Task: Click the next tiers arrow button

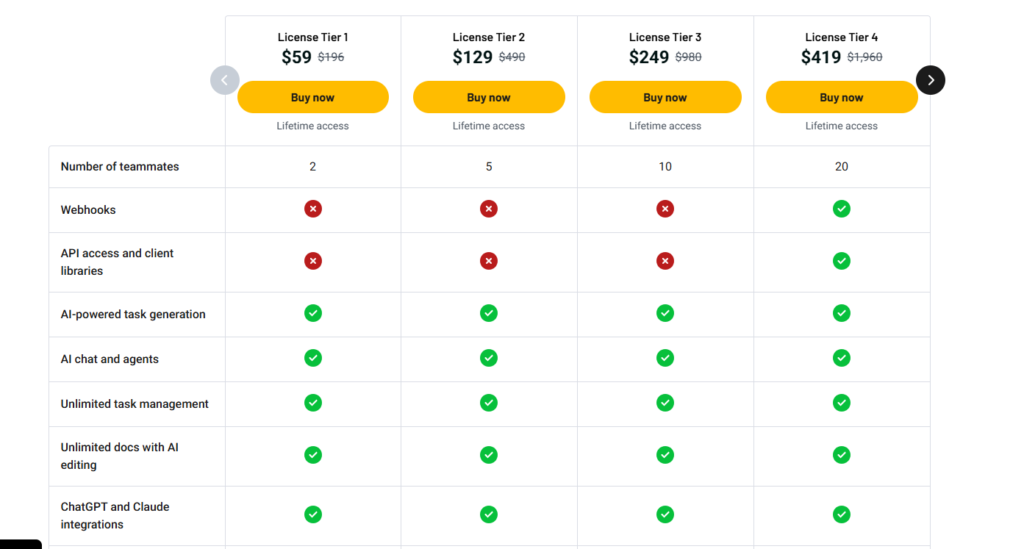Action: click(930, 80)
